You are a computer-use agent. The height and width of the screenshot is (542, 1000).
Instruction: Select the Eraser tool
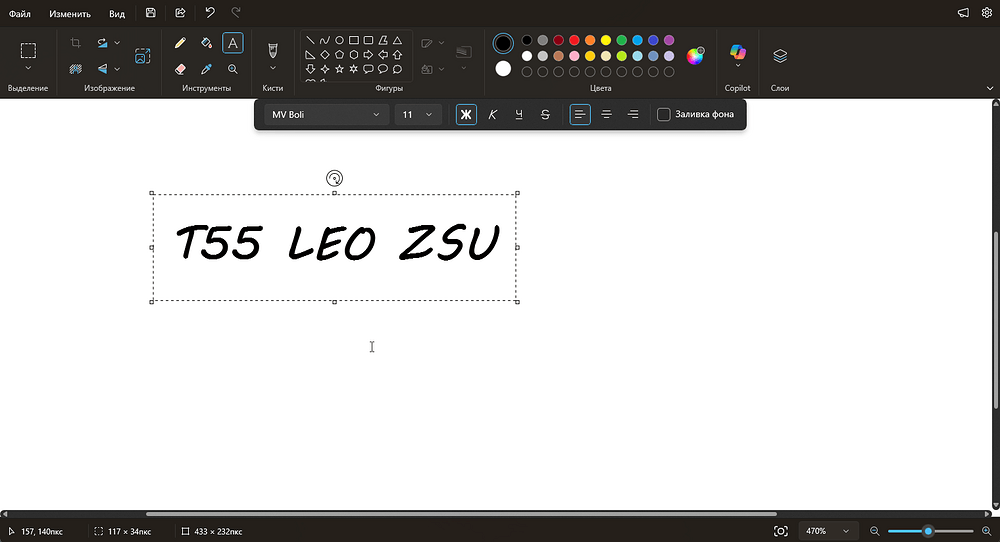[x=180, y=69]
